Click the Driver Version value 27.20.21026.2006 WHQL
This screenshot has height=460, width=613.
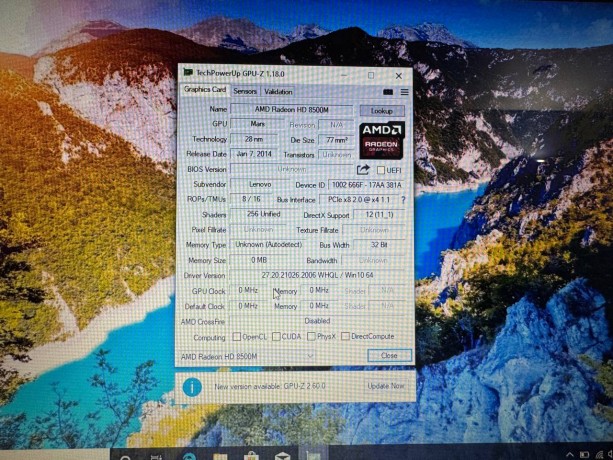(317, 275)
